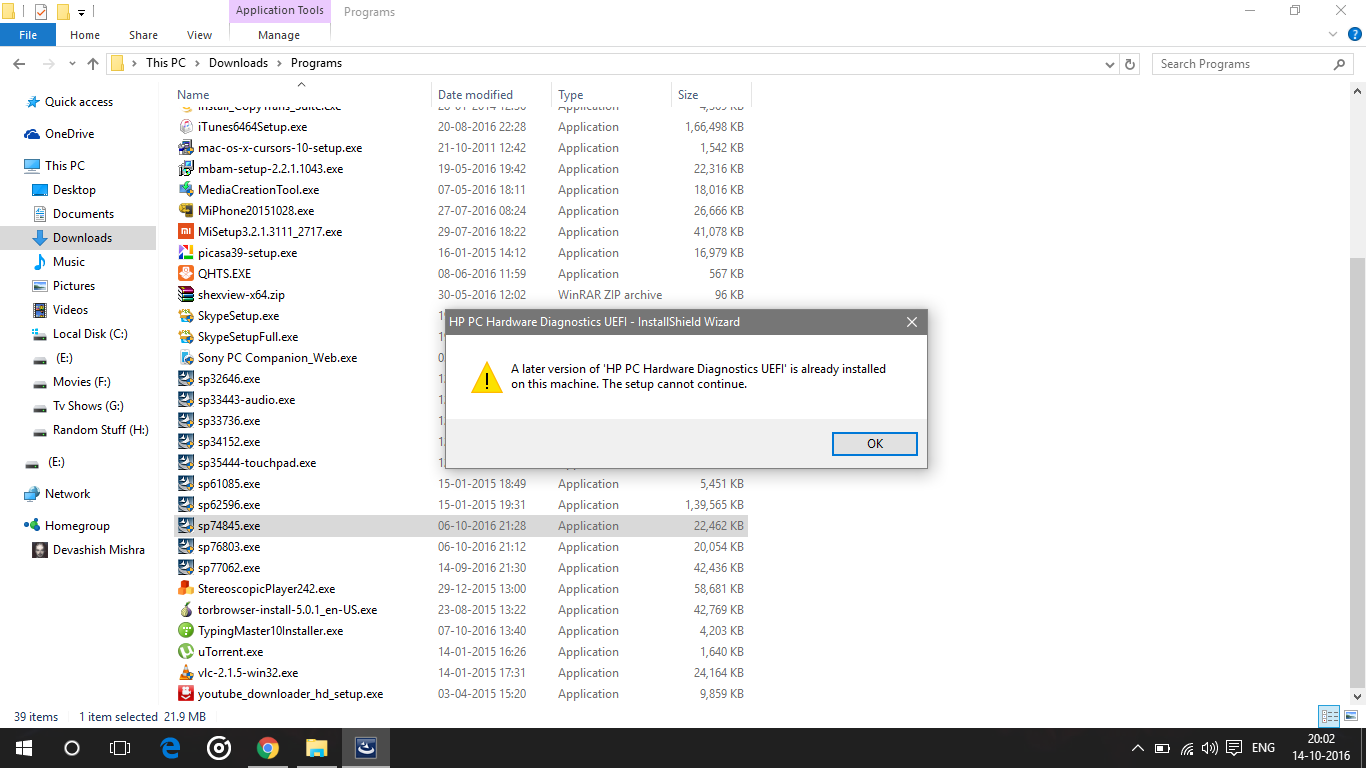Select the Pictures folder in the sidebar

point(74,286)
